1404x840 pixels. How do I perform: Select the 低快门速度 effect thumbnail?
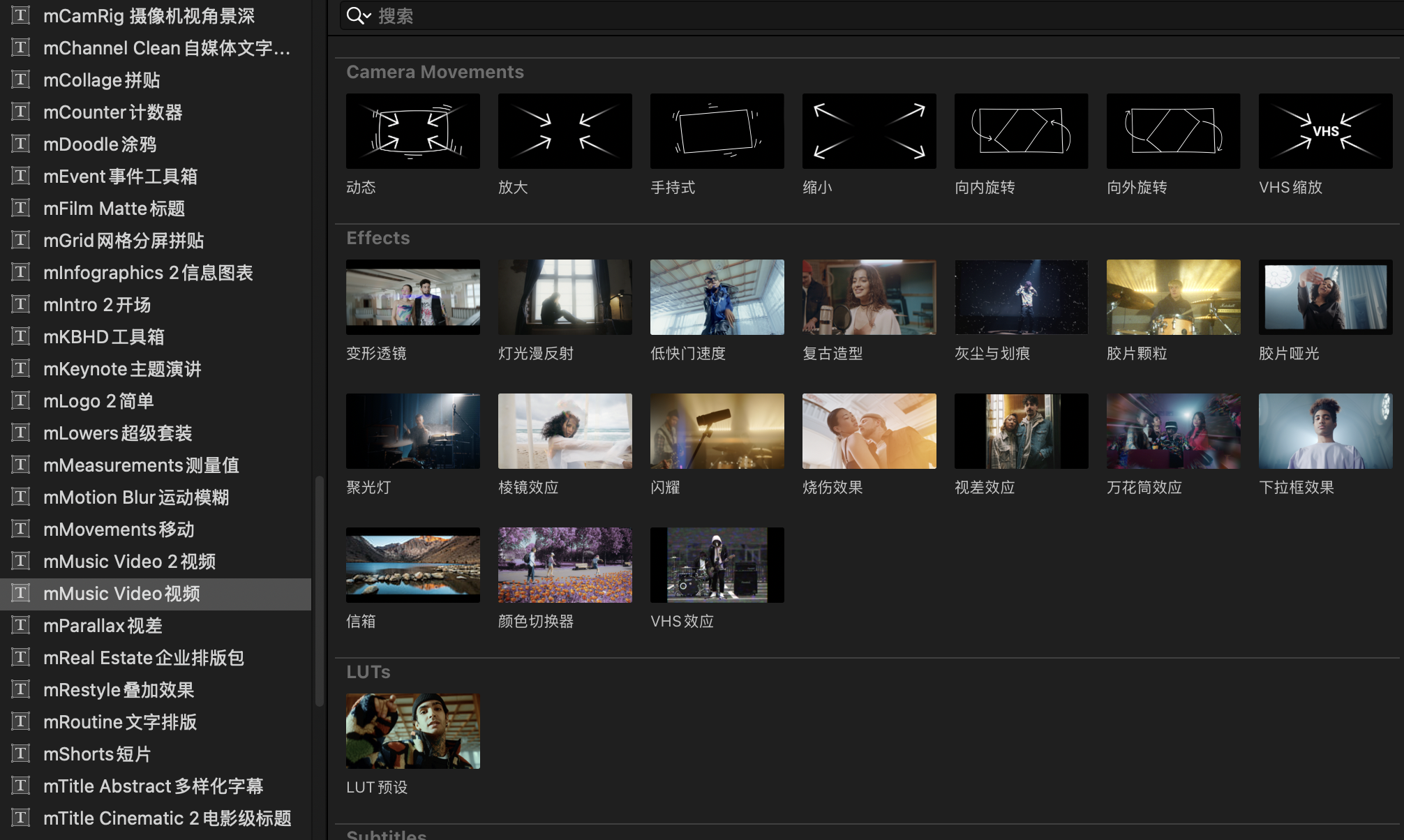[717, 297]
